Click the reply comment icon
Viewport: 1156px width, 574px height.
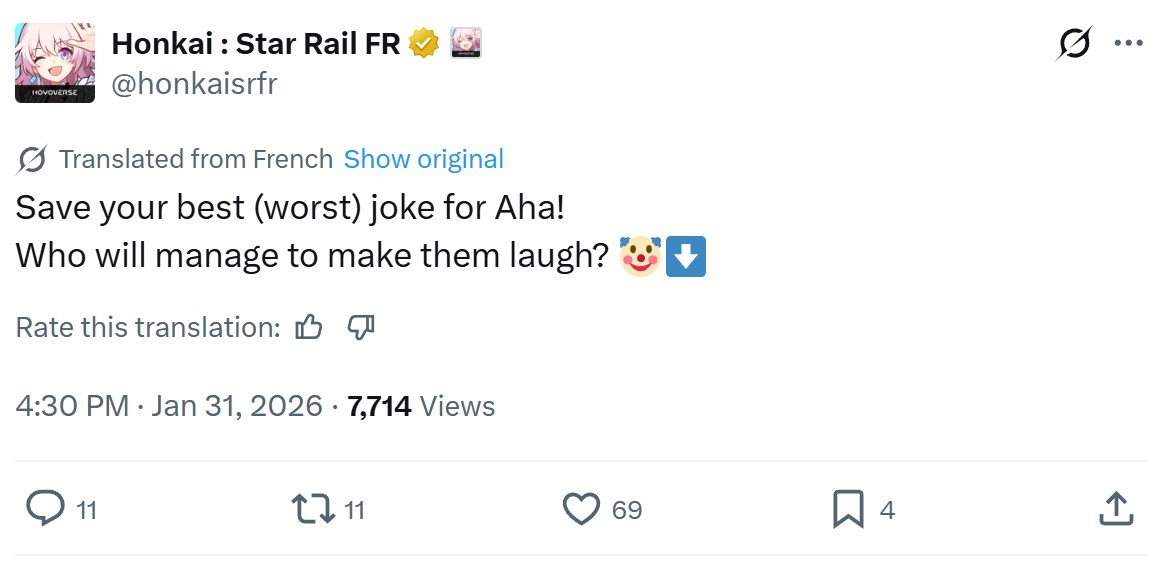(x=45, y=509)
